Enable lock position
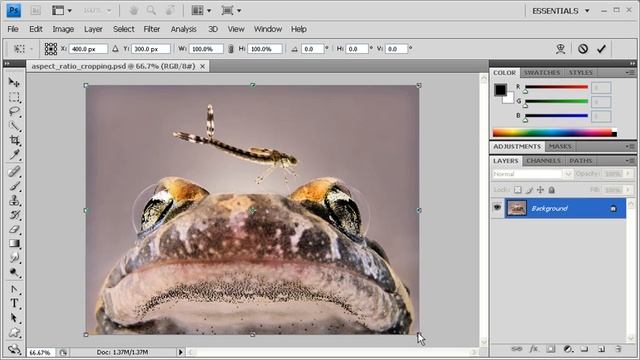 tap(540, 190)
